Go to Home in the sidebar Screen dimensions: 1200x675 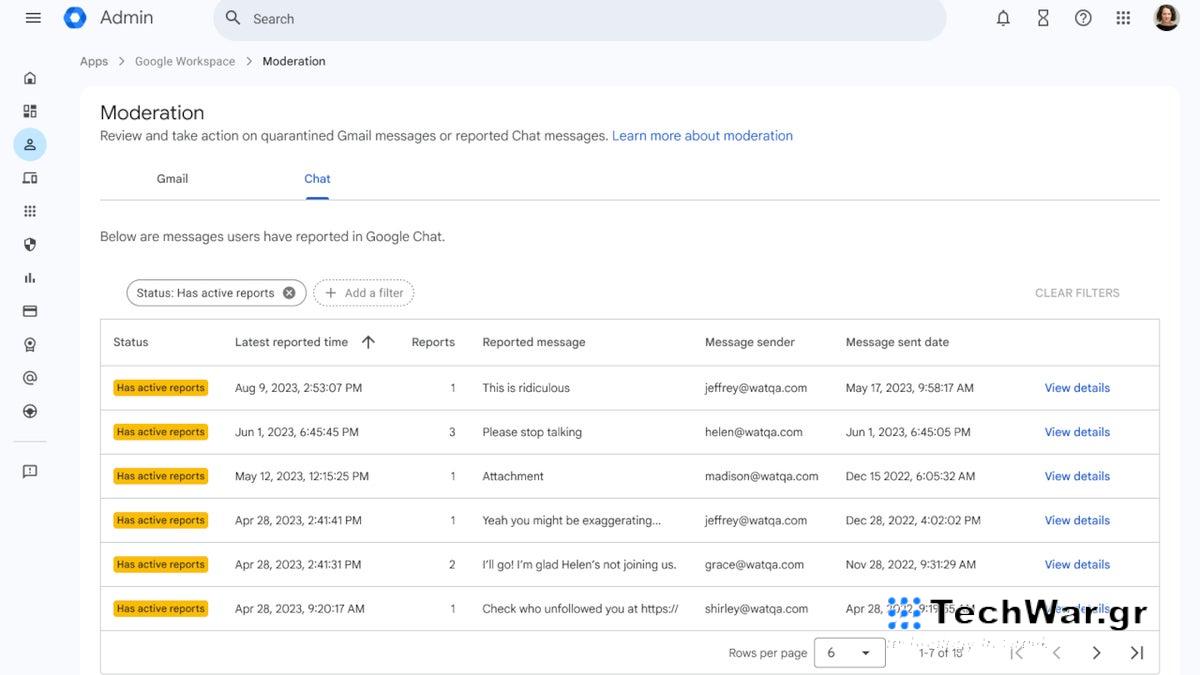[x=30, y=78]
